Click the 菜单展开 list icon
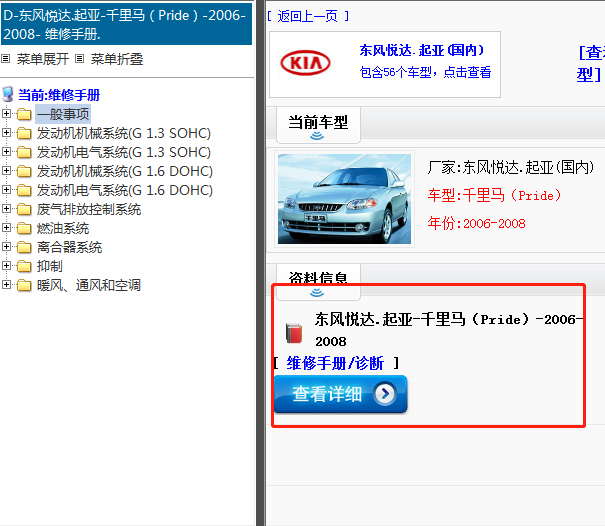605x526 pixels. pos(5,59)
